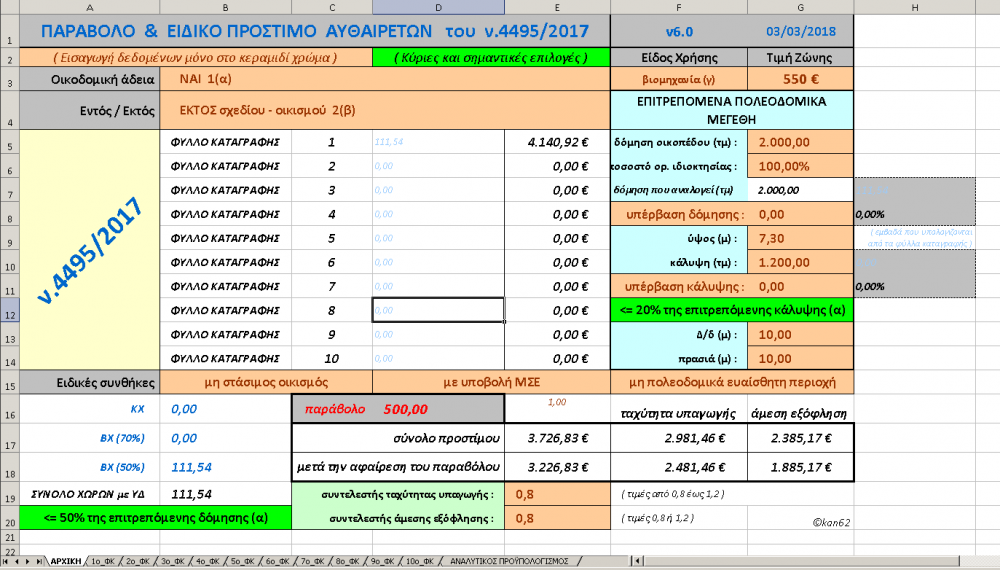The image size is (1000, 570).
Task: Click the last-sheet navigation arrow
Action: [39, 561]
